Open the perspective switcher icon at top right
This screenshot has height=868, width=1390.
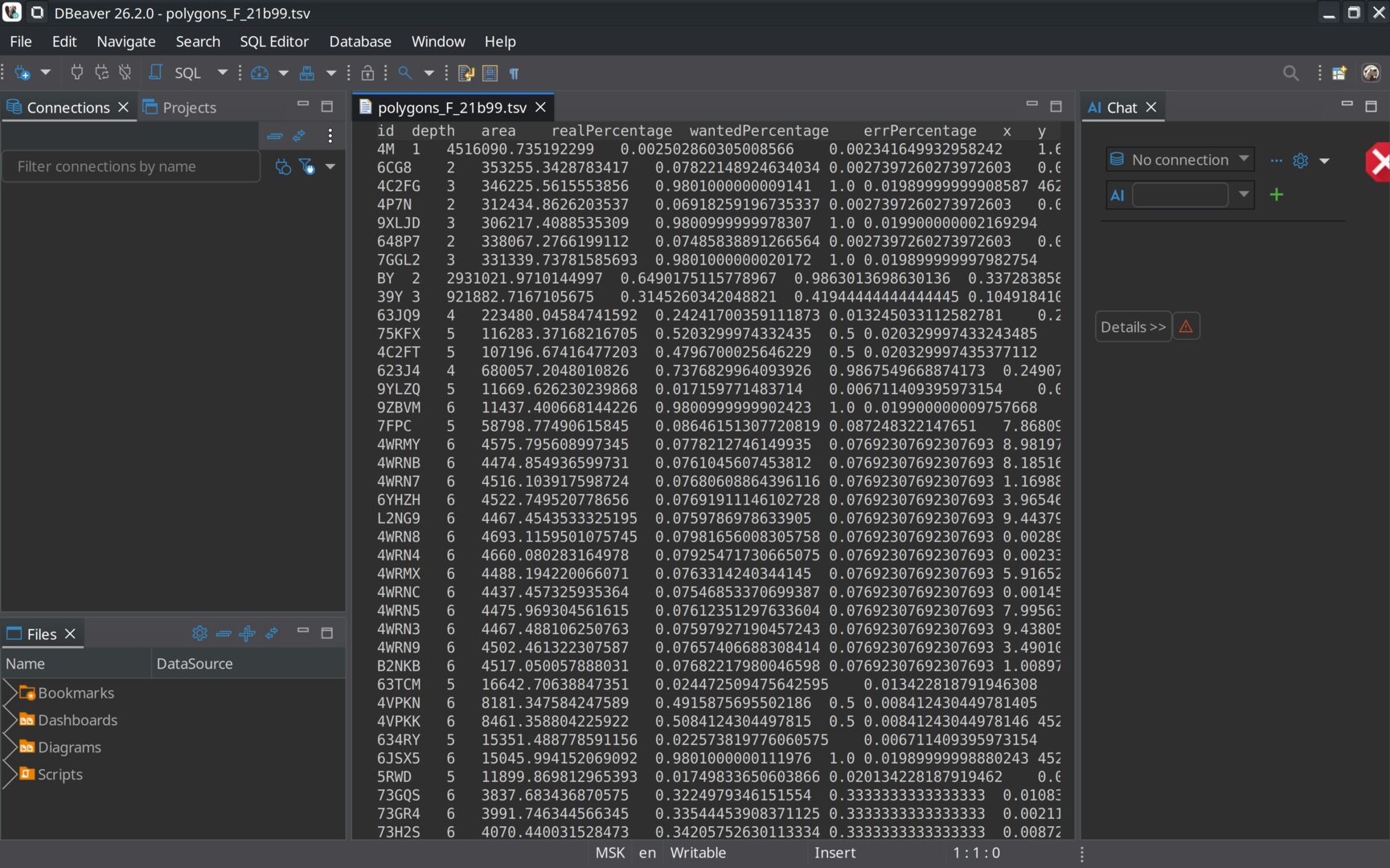pos(1339,73)
